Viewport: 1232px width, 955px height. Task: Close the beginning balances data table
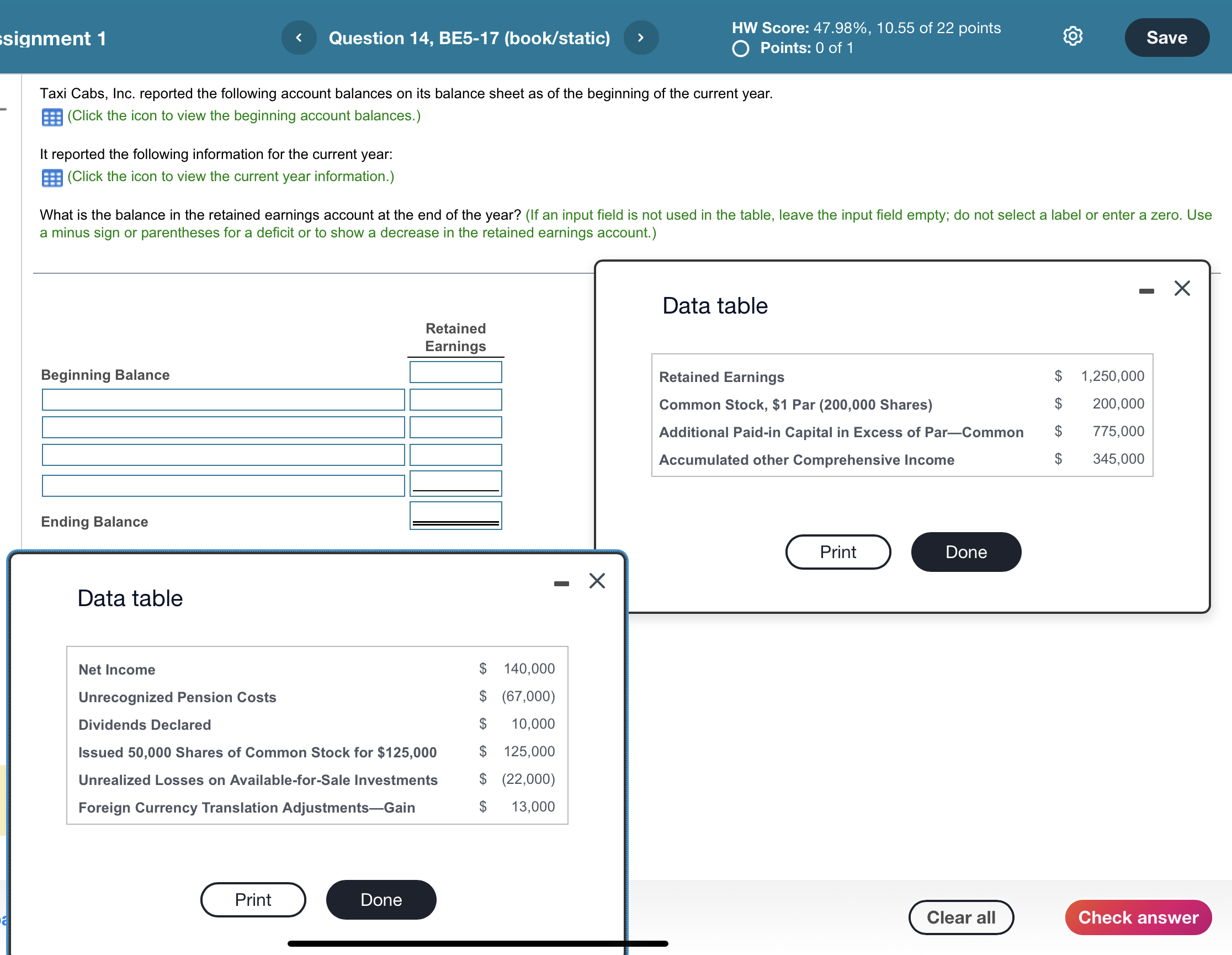click(x=1182, y=288)
